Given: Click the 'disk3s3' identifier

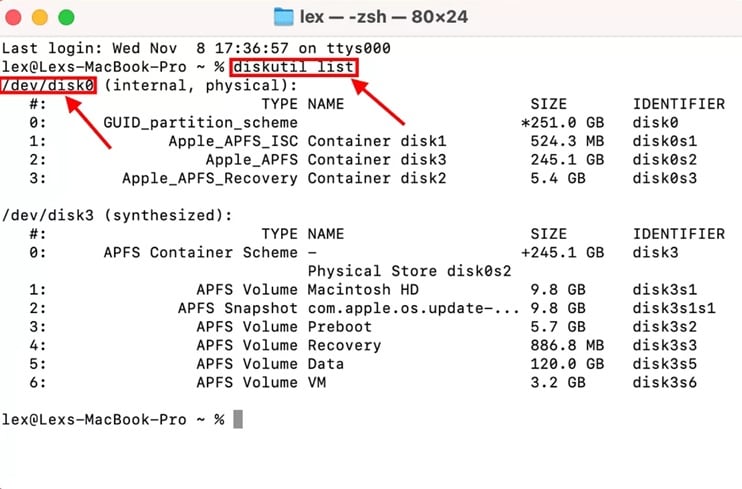Looking at the screenshot, I should (664, 345).
